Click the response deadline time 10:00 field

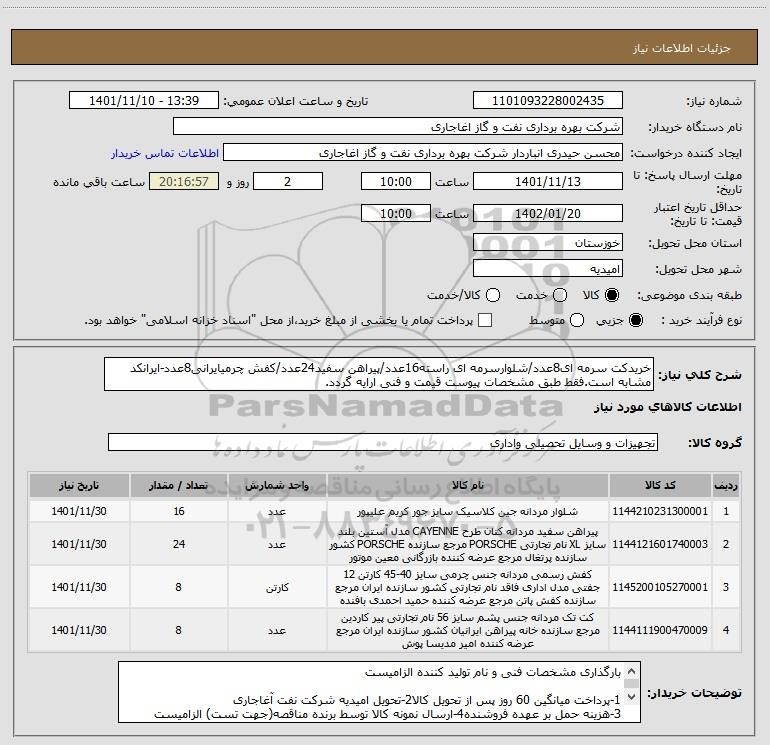pos(396,181)
